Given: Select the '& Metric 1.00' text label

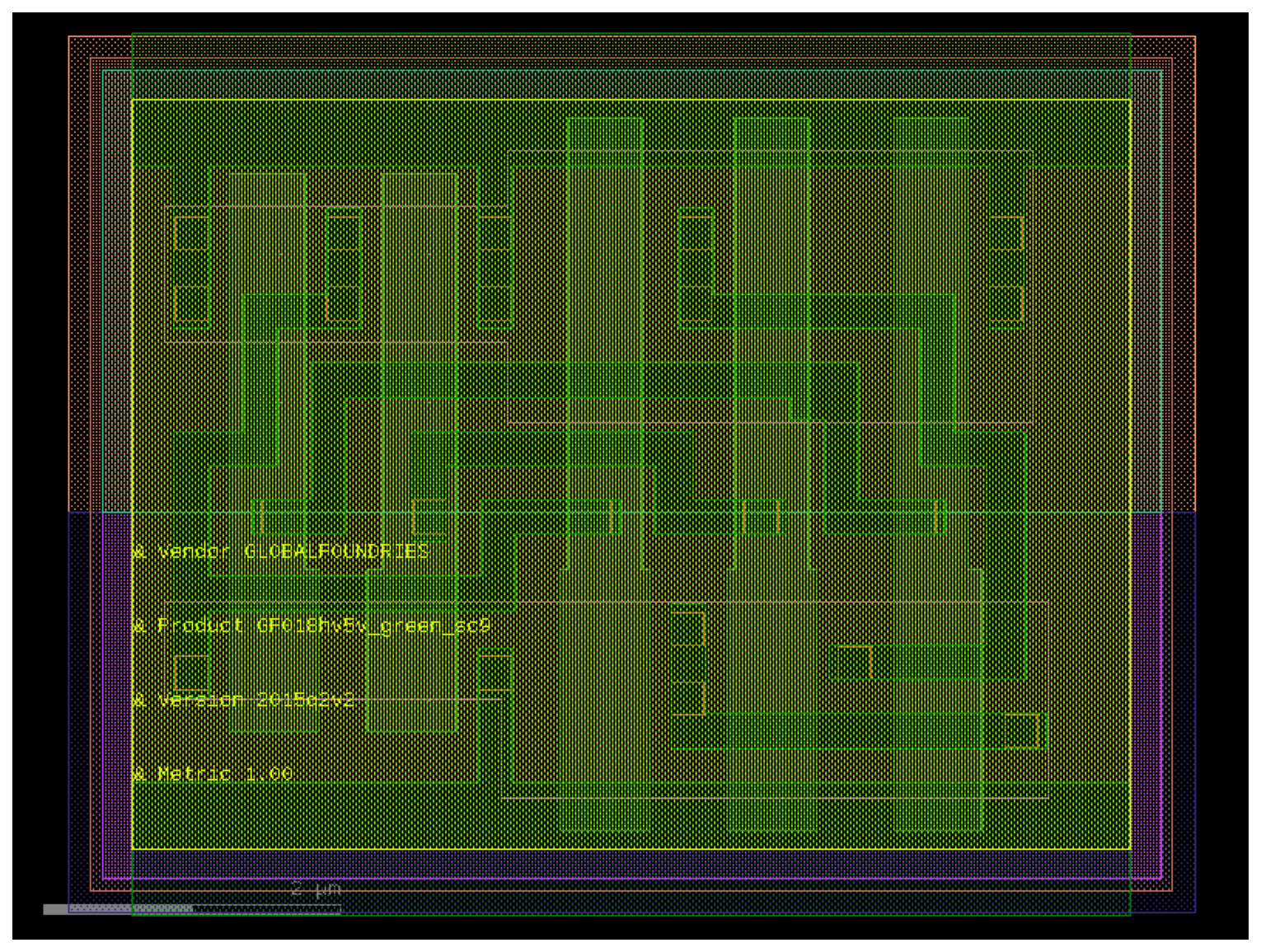Looking at the screenshot, I should pos(213,774).
